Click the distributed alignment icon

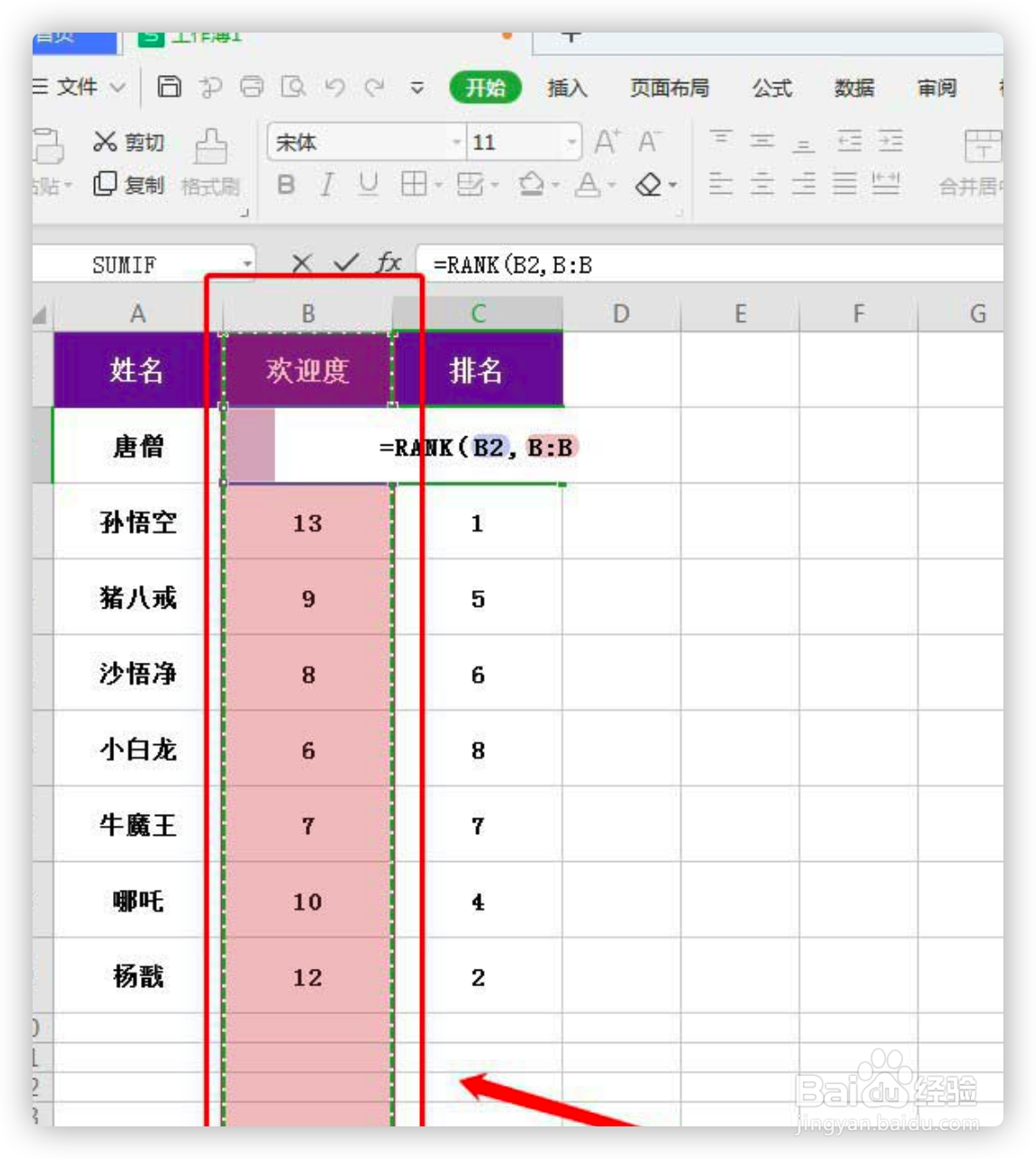(886, 184)
